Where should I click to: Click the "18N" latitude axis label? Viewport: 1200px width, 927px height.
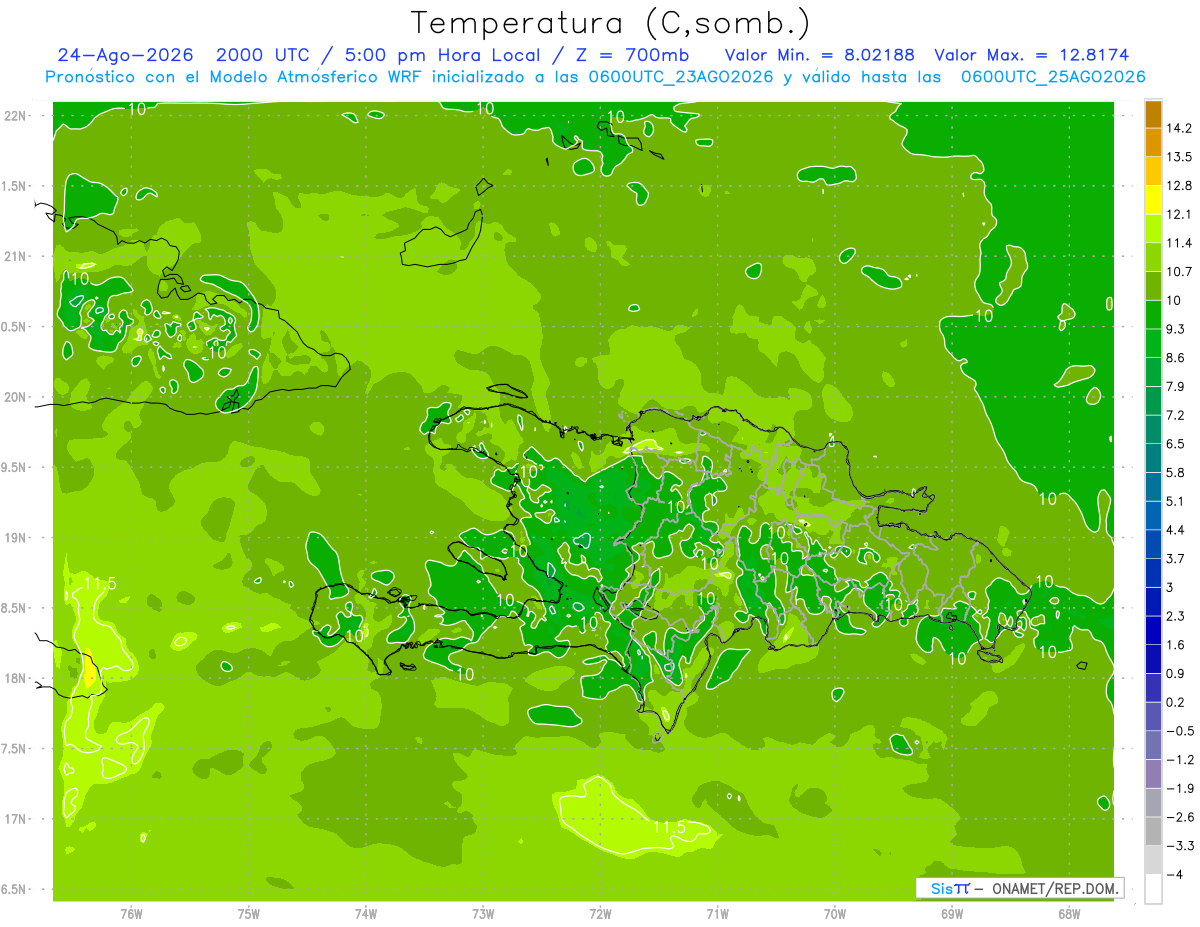14,679
